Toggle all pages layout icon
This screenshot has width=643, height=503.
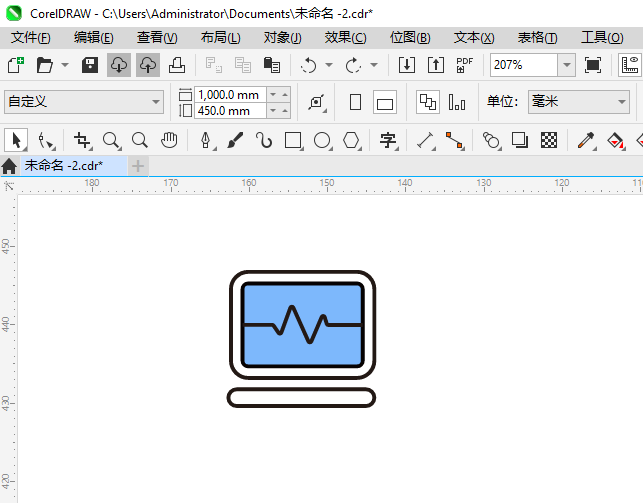428,102
